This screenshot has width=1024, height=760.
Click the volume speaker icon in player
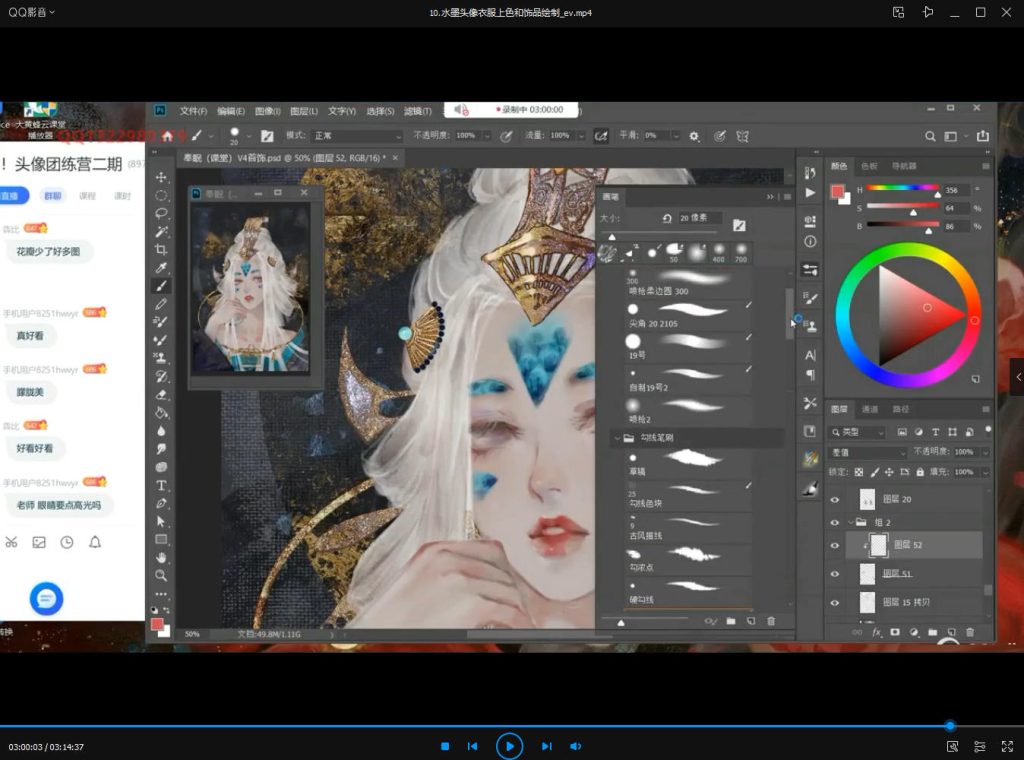pos(576,746)
